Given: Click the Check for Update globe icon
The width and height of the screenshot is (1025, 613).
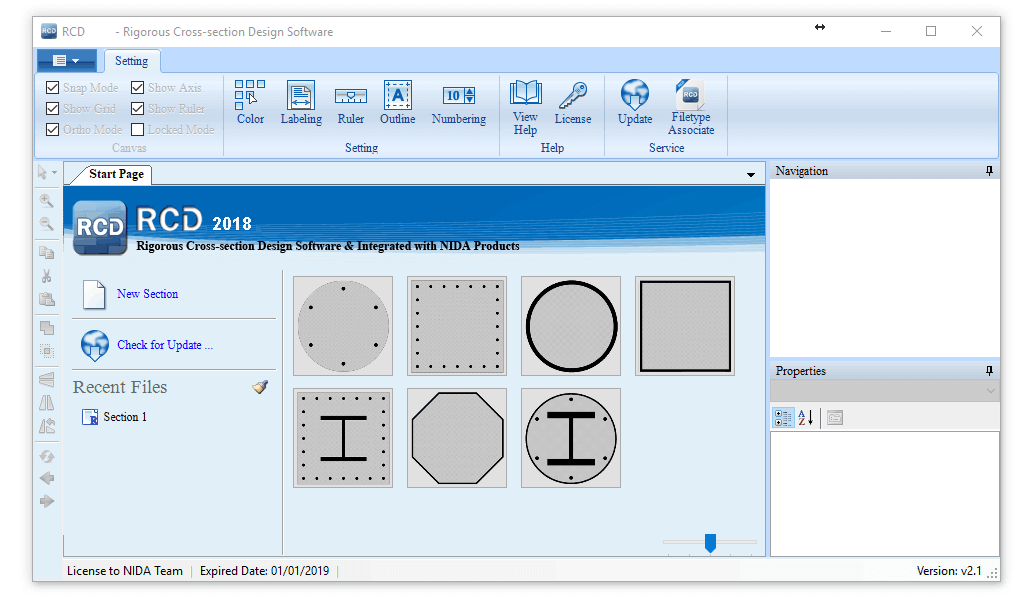Looking at the screenshot, I should [95, 346].
